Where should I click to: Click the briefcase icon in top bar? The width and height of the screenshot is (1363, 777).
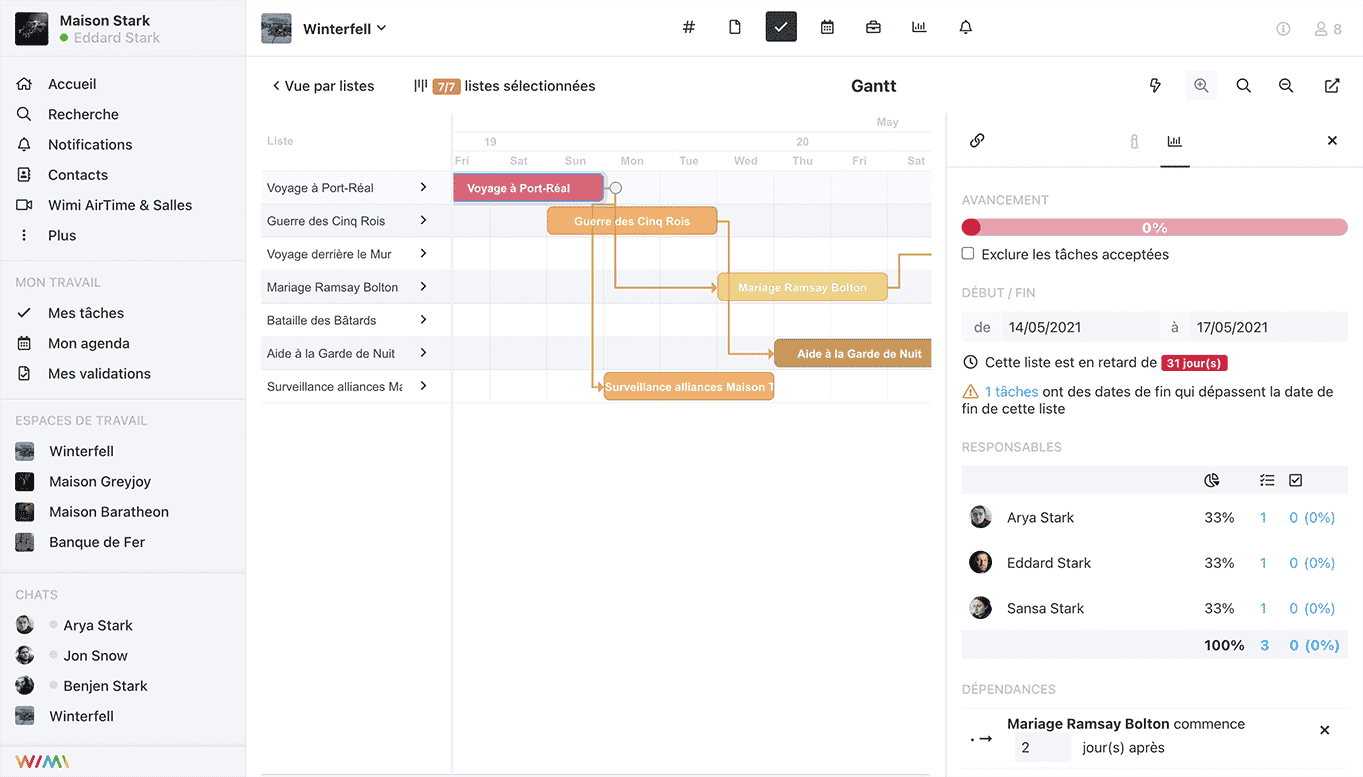(873, 28)
